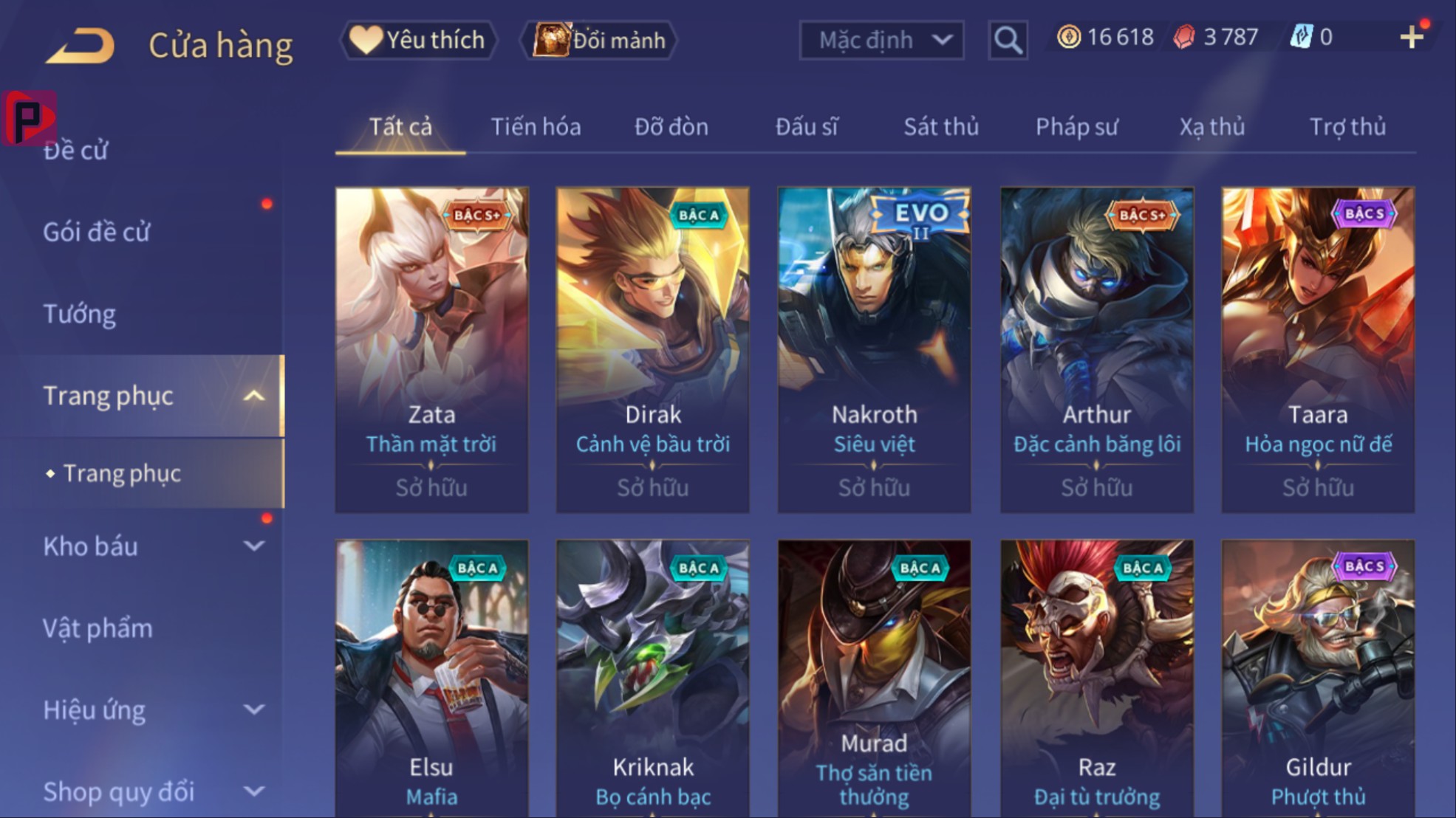1456x818 pixels.
Task: Open the search magnifier icon
Action: (1008, 40)
